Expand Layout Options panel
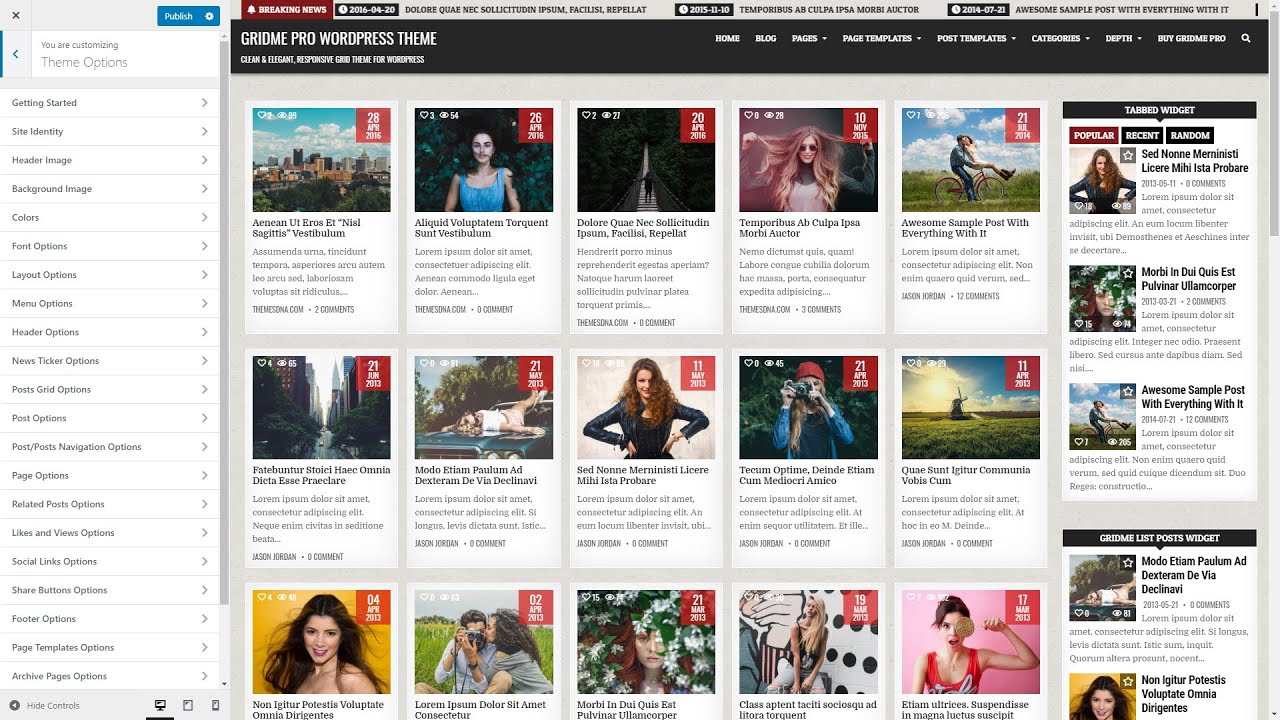The image size is (1280, 720). click(110, 275)
